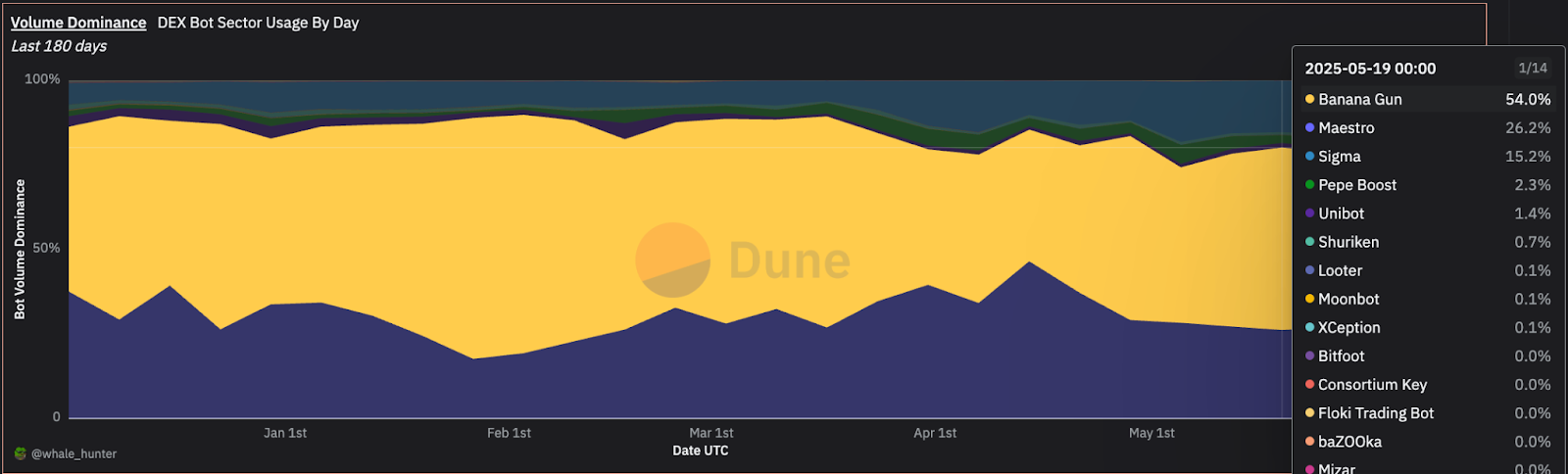
Task: Click the Date UTC axis title
Action: click(701, 450)
